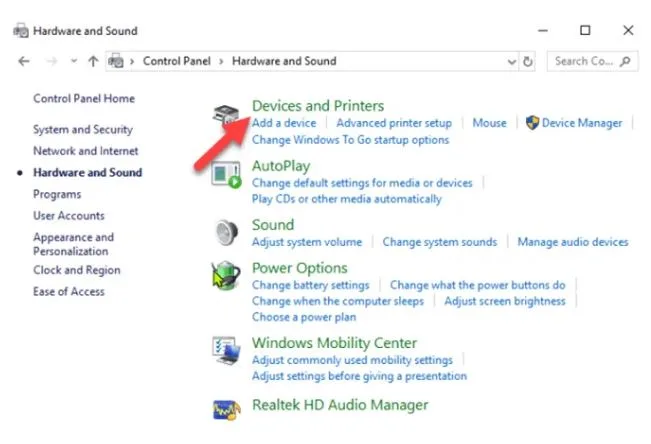
Task: Open System and Security category
Action: pyautogui.click(x=83, y=130)
